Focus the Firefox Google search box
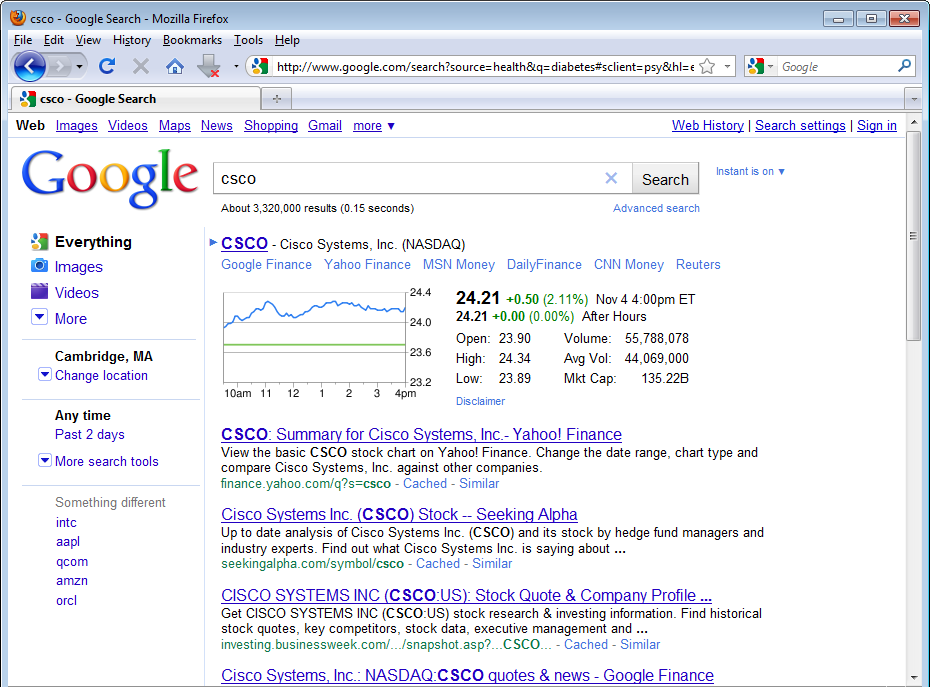 point(836,66)
